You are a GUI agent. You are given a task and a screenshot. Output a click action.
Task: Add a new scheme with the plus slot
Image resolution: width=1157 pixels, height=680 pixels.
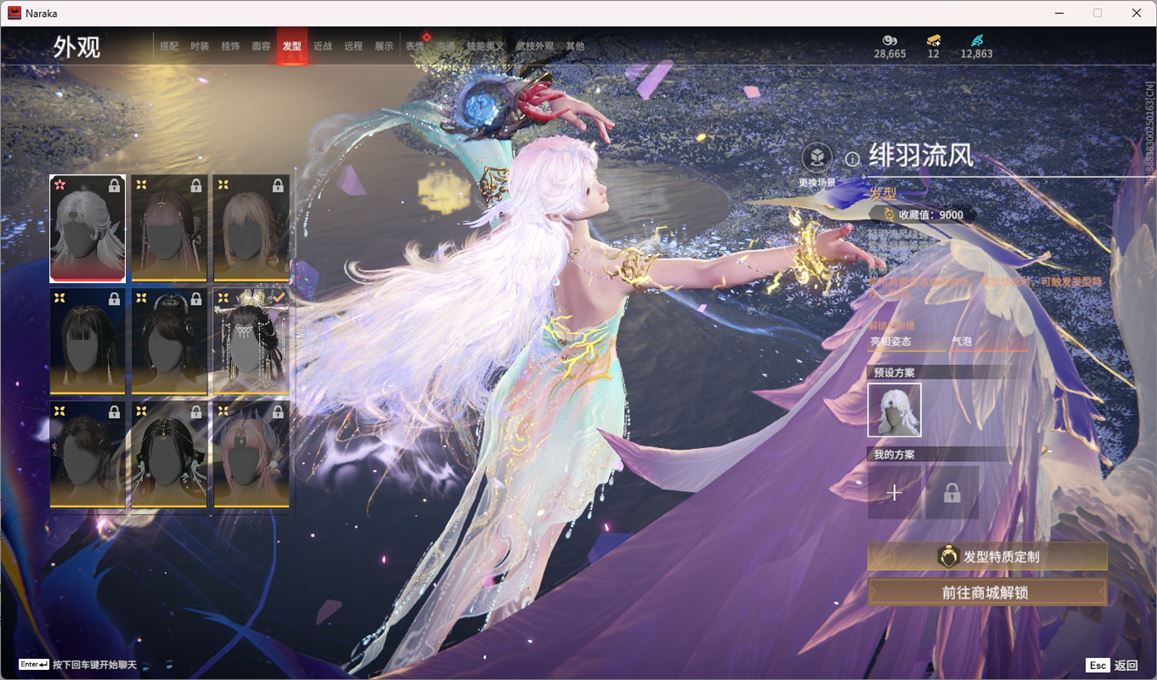894,492
